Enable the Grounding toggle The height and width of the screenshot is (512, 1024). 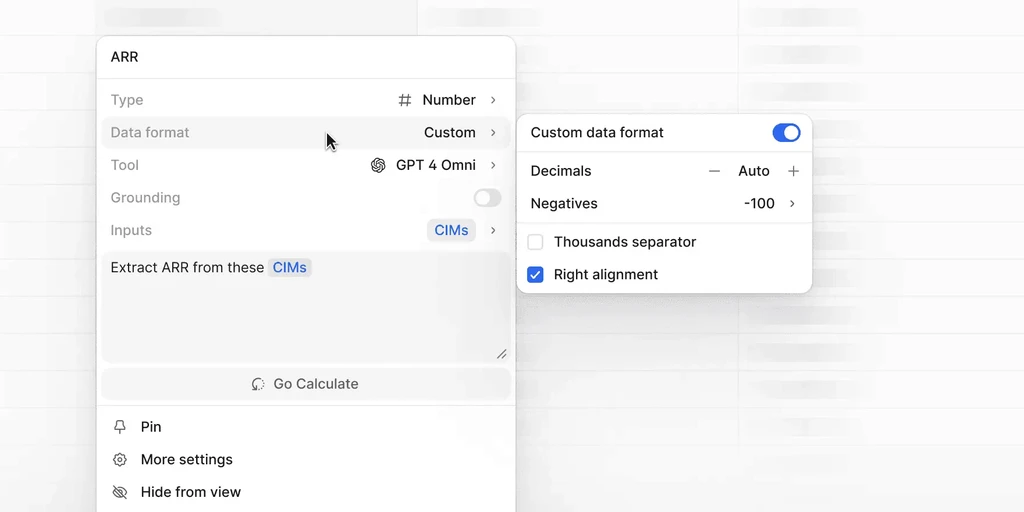(487, 198)
